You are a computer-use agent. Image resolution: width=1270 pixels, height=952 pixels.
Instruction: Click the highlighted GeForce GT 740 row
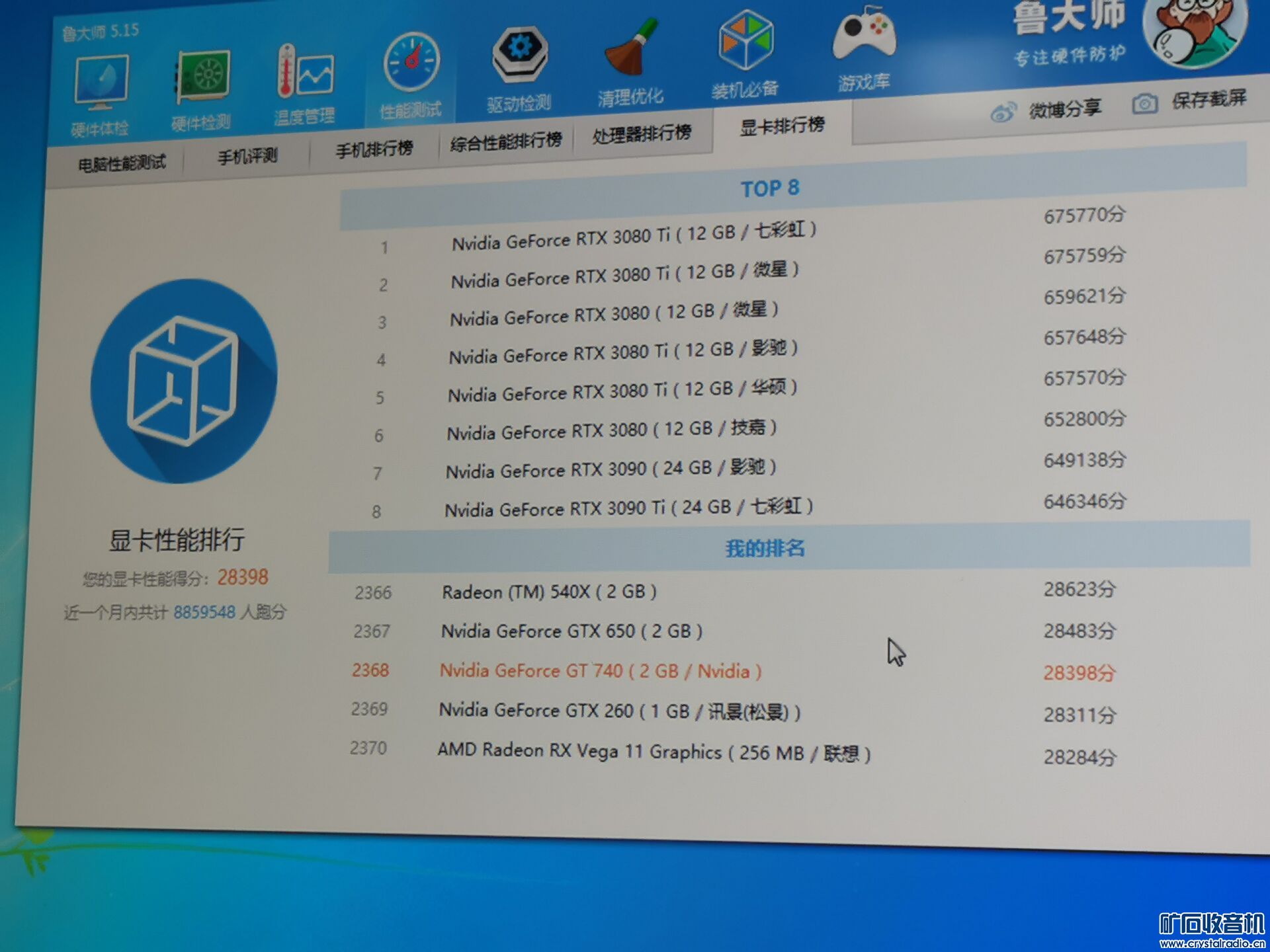click(x=600, y=671)
